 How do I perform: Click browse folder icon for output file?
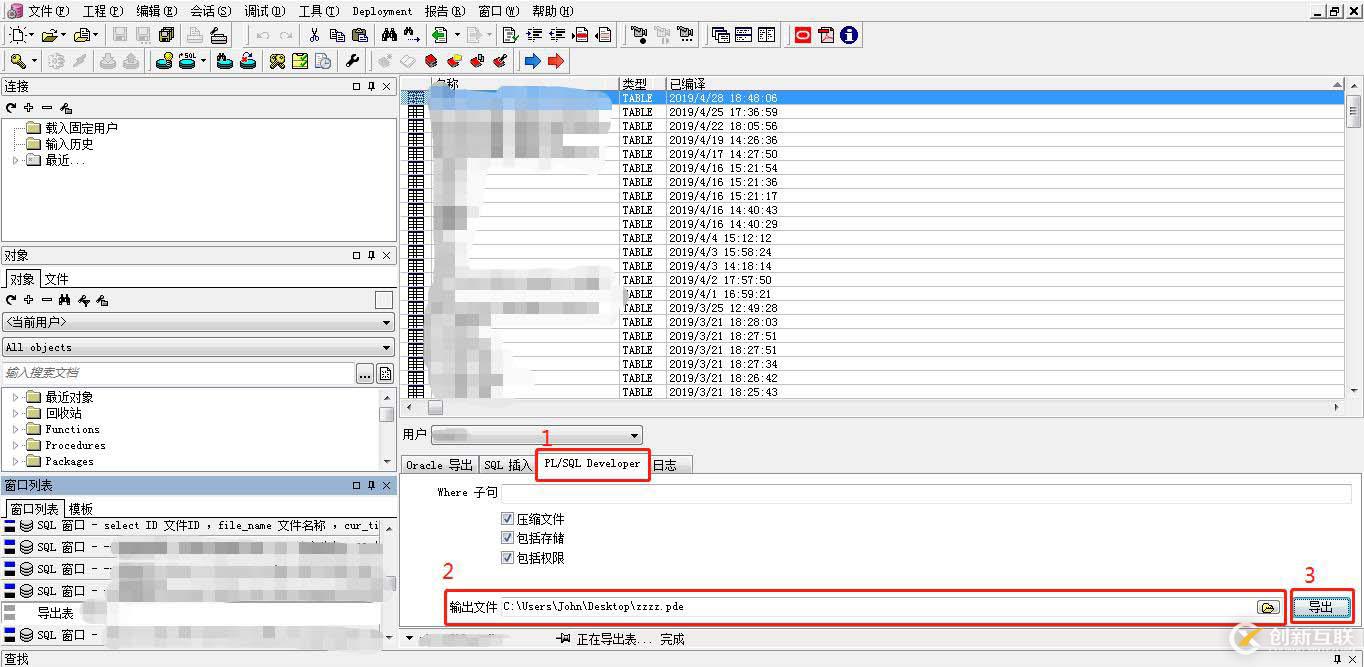click(x=1268, y=607)
